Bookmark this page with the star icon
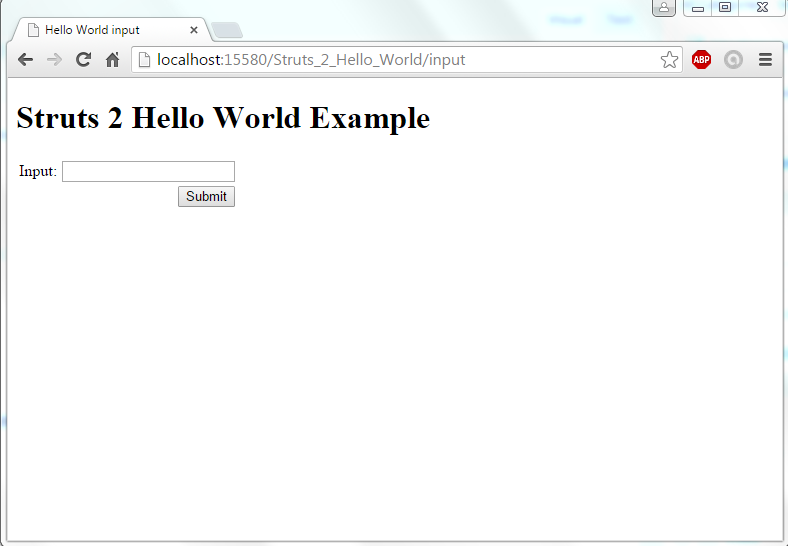This screenshot has height=546, width=788. click(669, 60)
